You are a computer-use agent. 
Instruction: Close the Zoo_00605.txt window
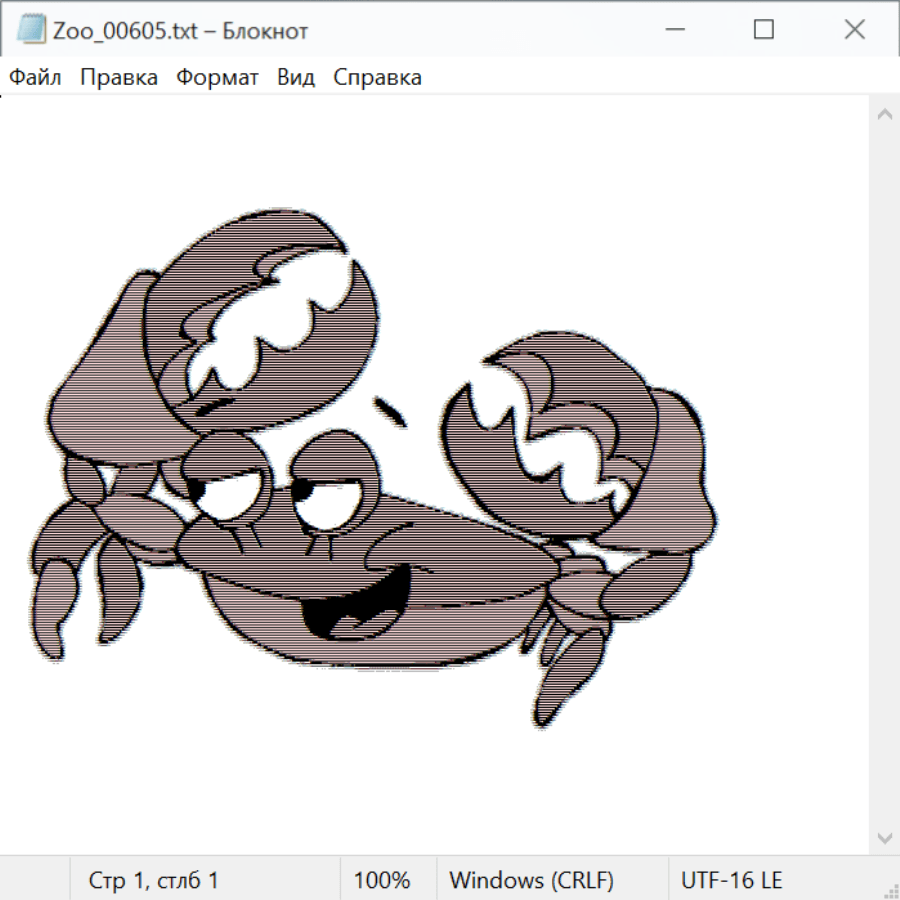(854, 30)
